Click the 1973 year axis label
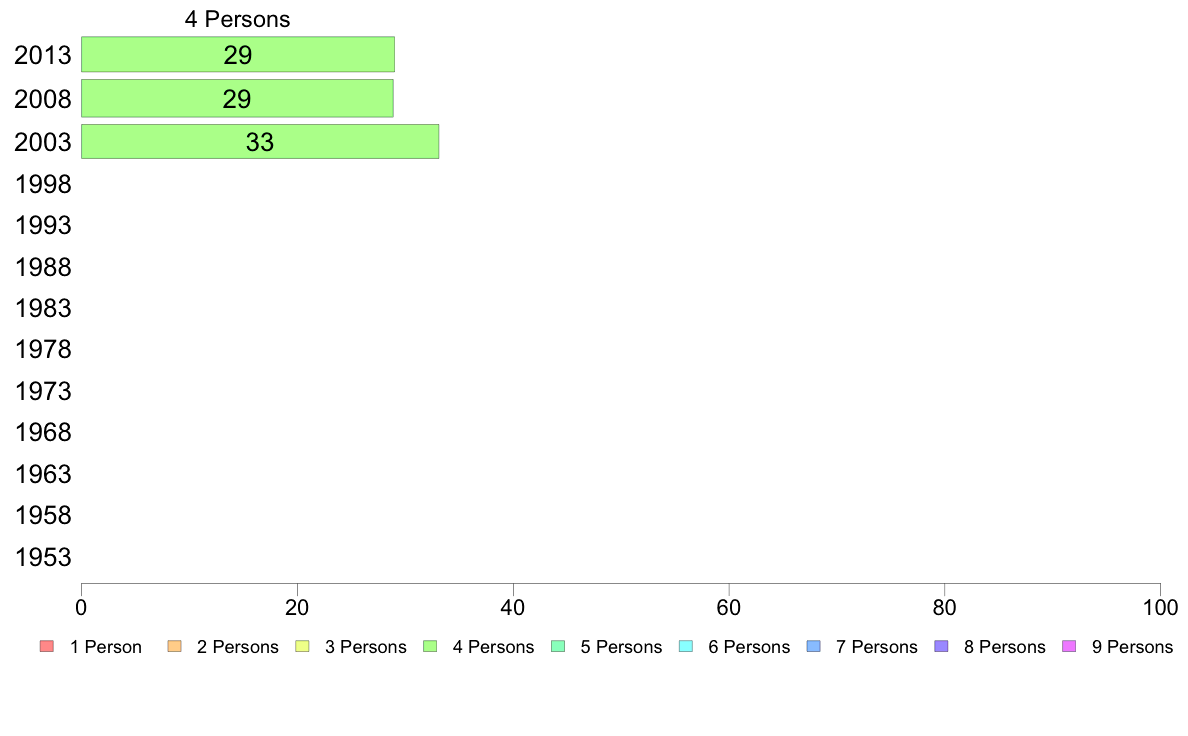Screen dimensions: 1188x736 coord(43,391)
